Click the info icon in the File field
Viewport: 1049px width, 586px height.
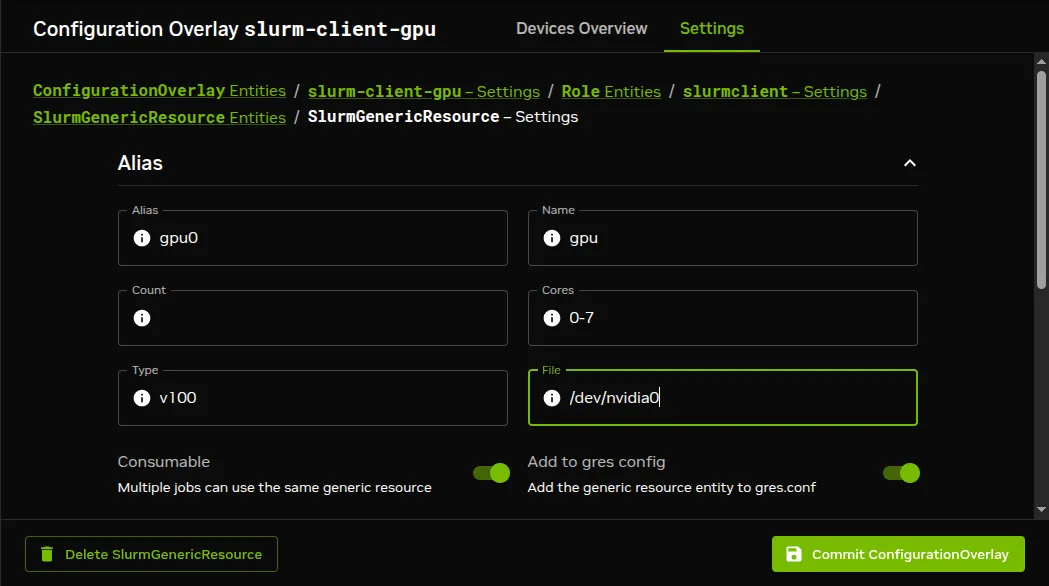click(552, 398)
